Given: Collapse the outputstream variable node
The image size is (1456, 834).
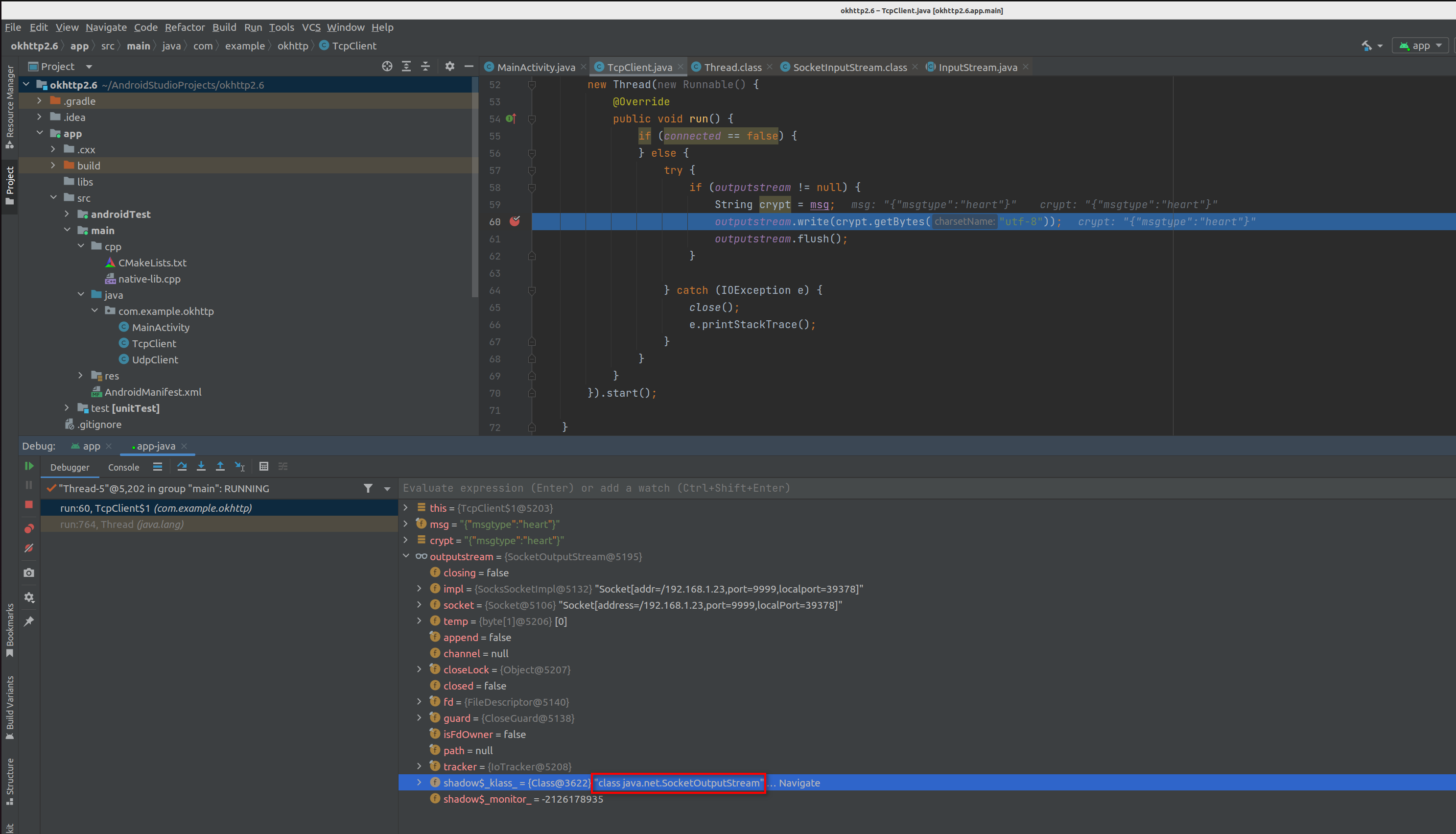Looking at the screenshot, I should click(406, 556).
